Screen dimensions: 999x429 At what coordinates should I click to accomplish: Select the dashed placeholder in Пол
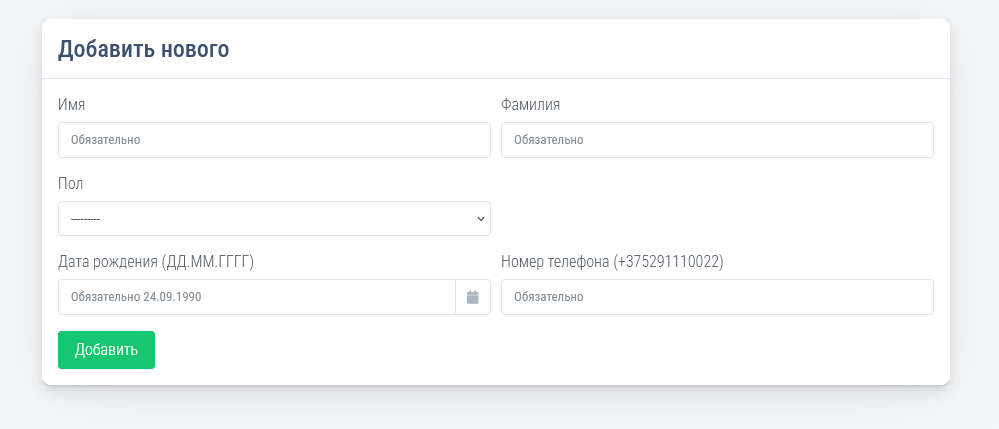coord(85,219)
